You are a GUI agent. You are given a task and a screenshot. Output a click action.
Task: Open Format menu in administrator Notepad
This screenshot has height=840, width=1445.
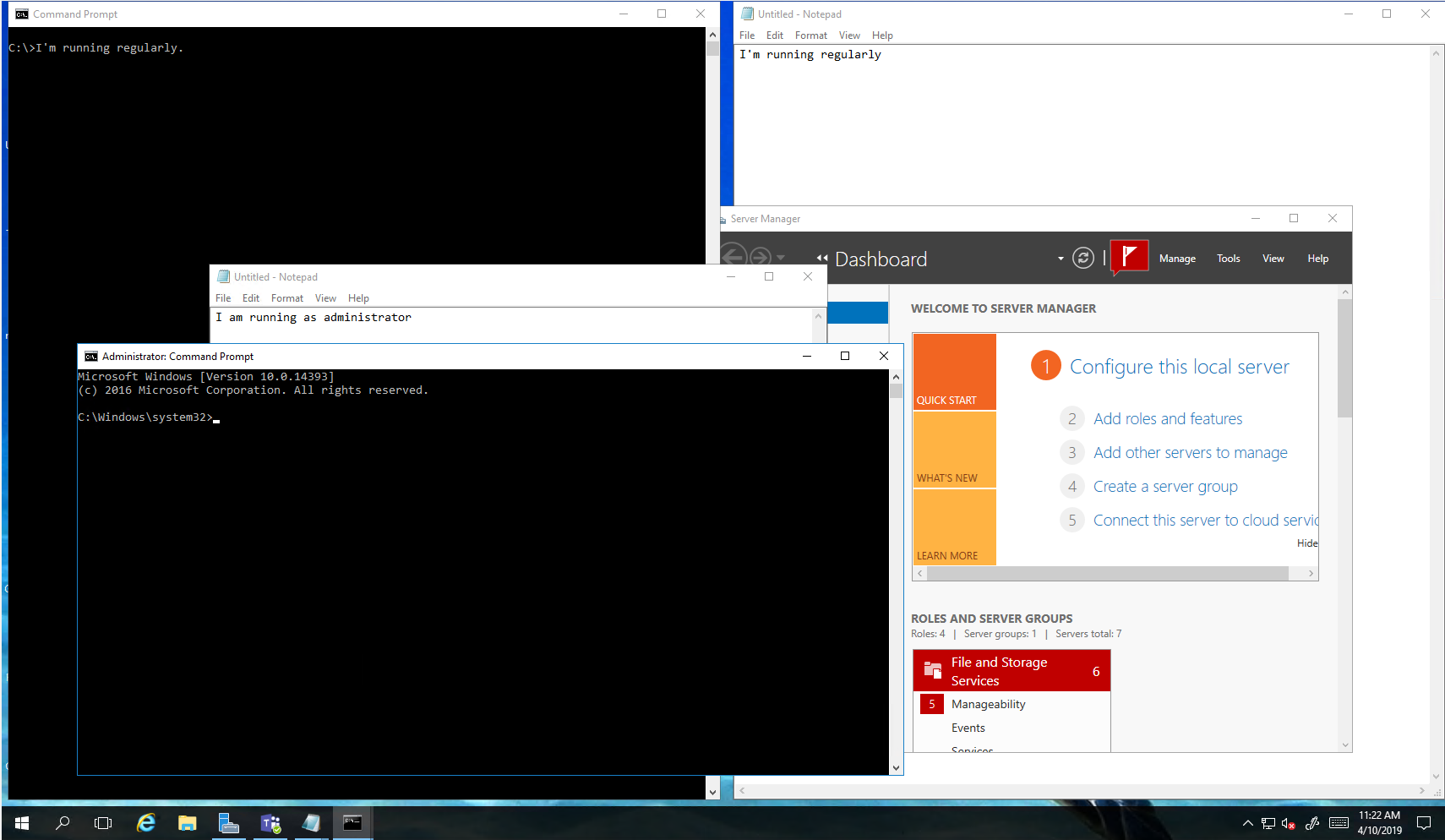tap(287, 298)
